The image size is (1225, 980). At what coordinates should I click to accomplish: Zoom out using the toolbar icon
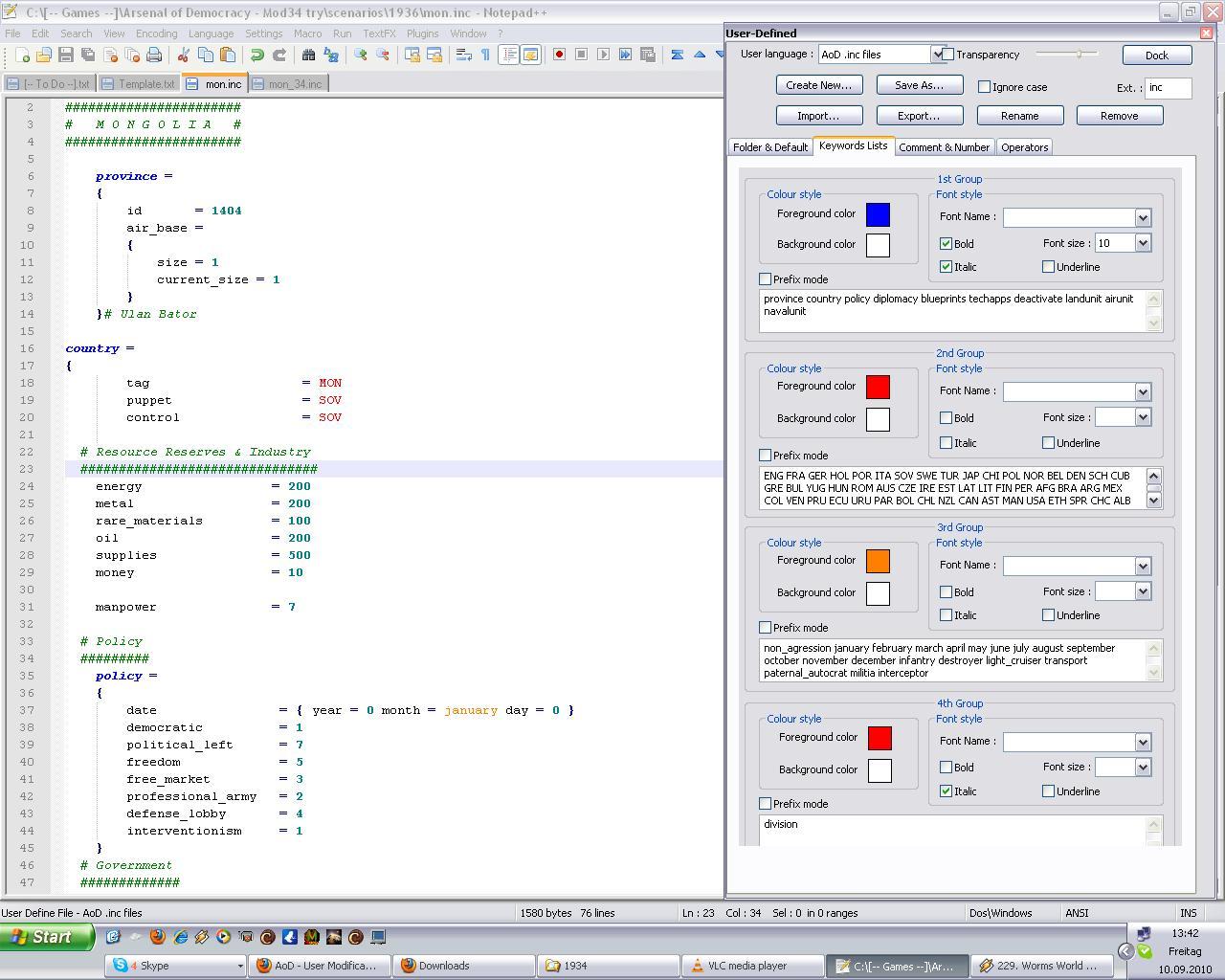(382, 56)
